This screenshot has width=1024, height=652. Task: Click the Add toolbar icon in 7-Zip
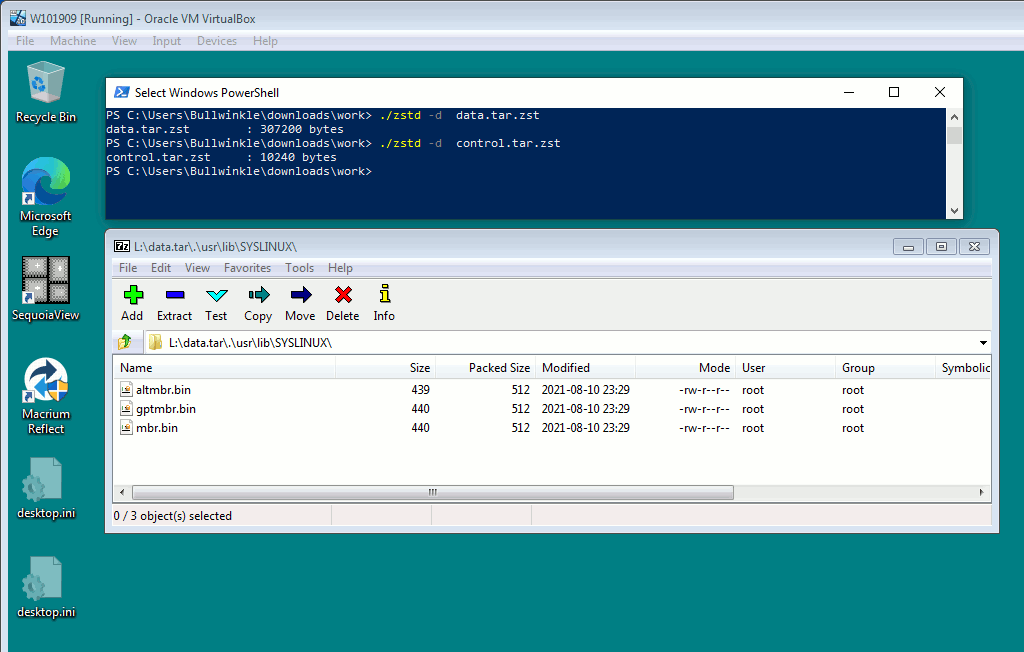133,295
